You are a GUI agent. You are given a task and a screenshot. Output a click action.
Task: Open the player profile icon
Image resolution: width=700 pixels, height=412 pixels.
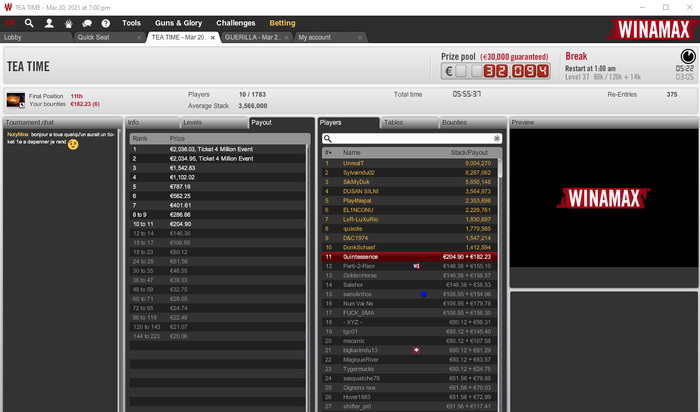click(x=49, y=23)
